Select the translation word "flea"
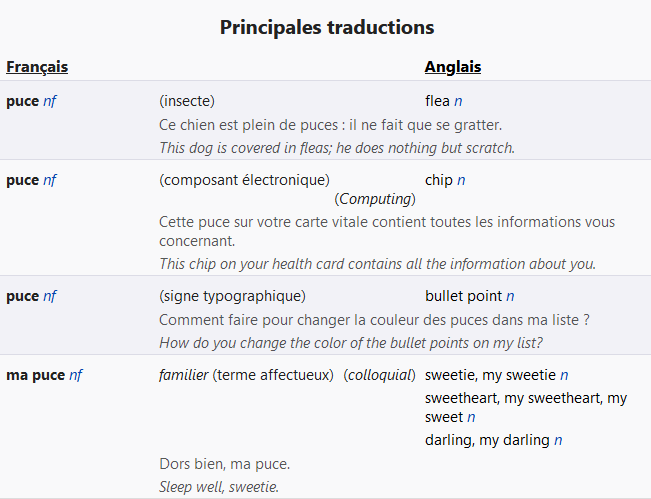This screenshot has width=651, height=499. (x=437, y=101)
